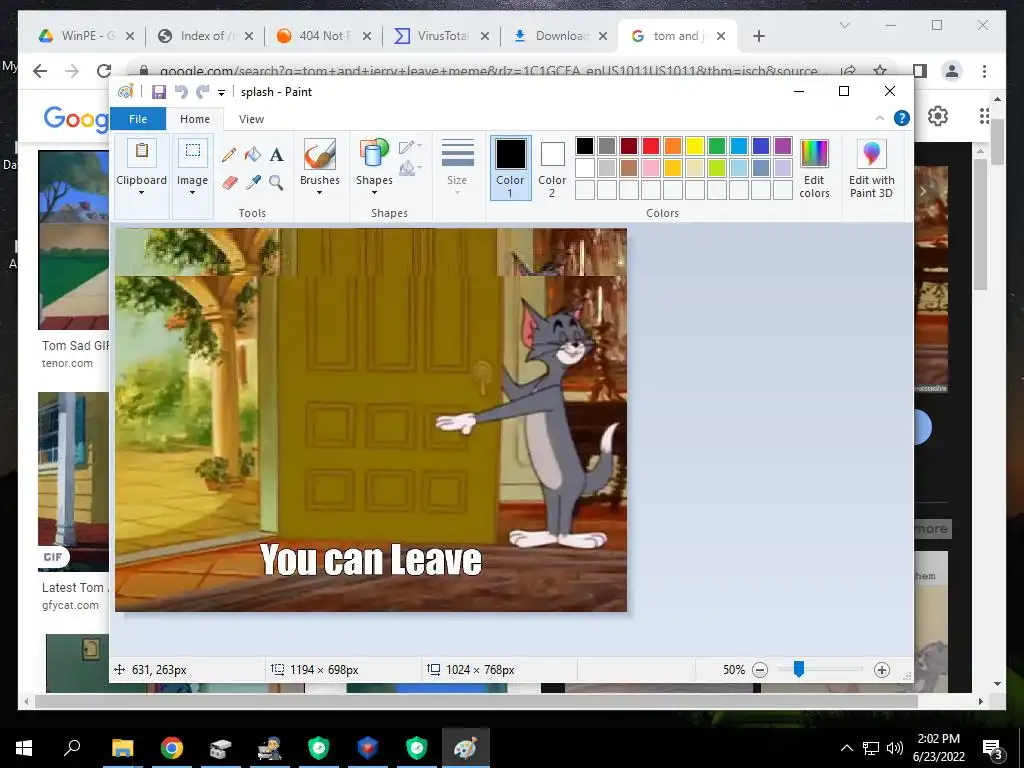Screen dimensions: 1024x768
Task: Open the shape Outline dropdown
Action: click(410, 147)
